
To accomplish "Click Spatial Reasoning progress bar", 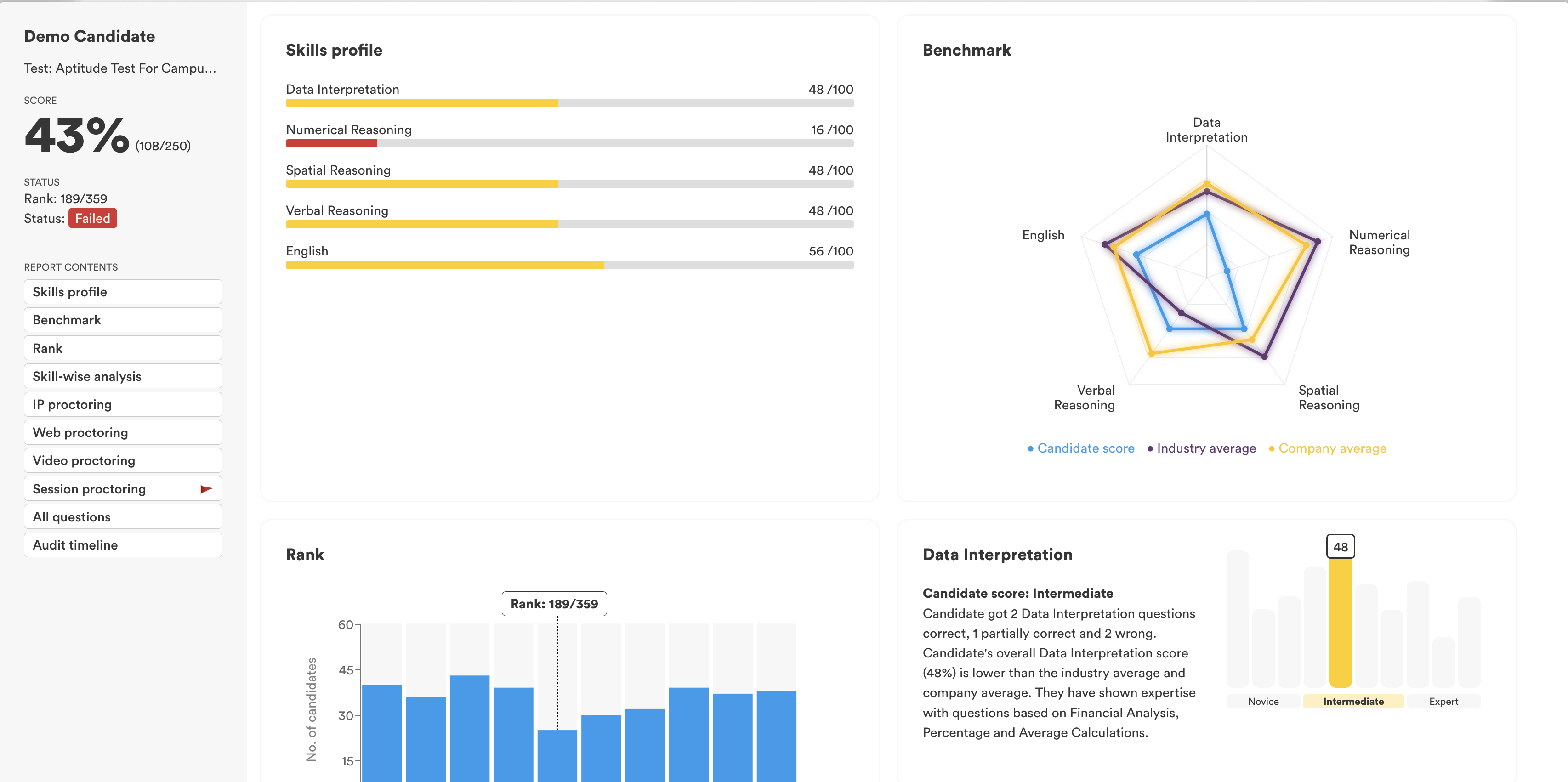I will click(570, 184).
